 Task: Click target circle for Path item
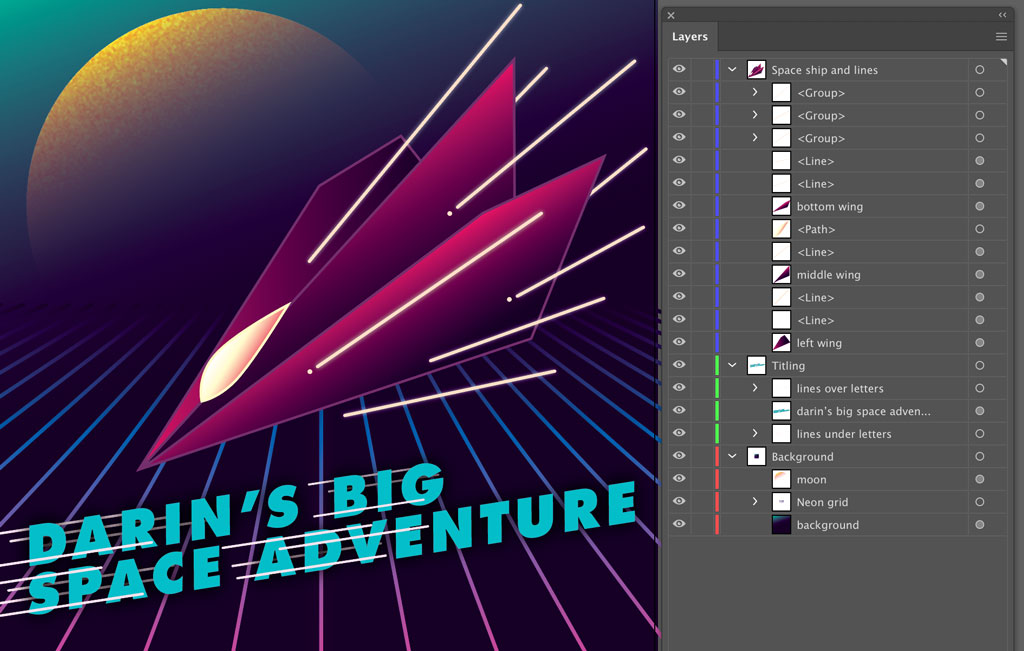click(980, 229)
